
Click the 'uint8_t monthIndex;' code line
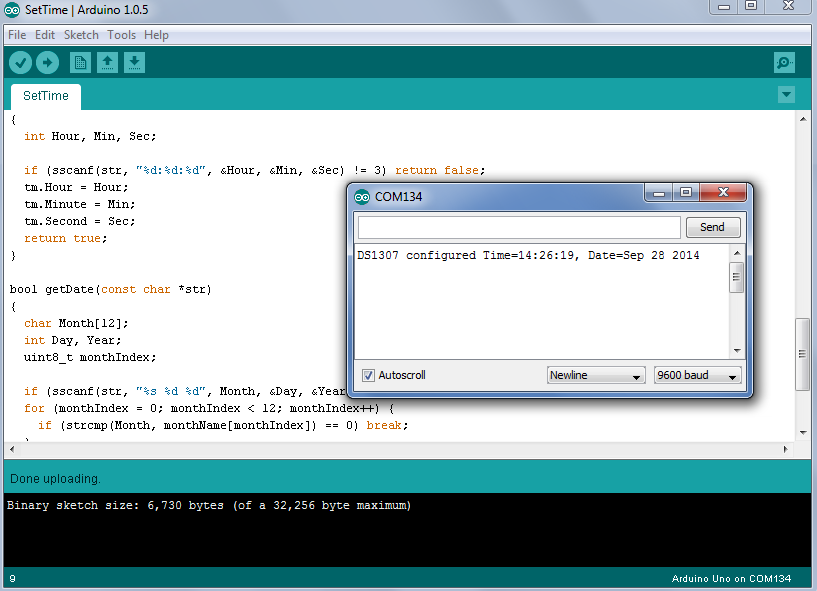pos(90,358)
